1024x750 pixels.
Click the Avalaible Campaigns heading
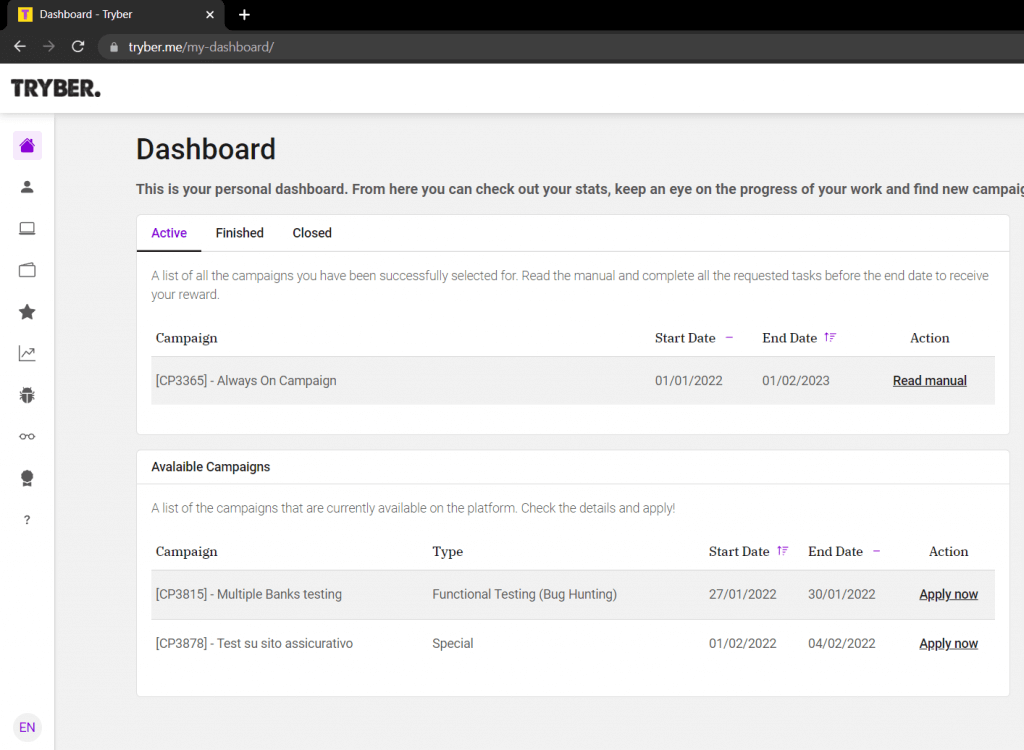coord(210,467)
